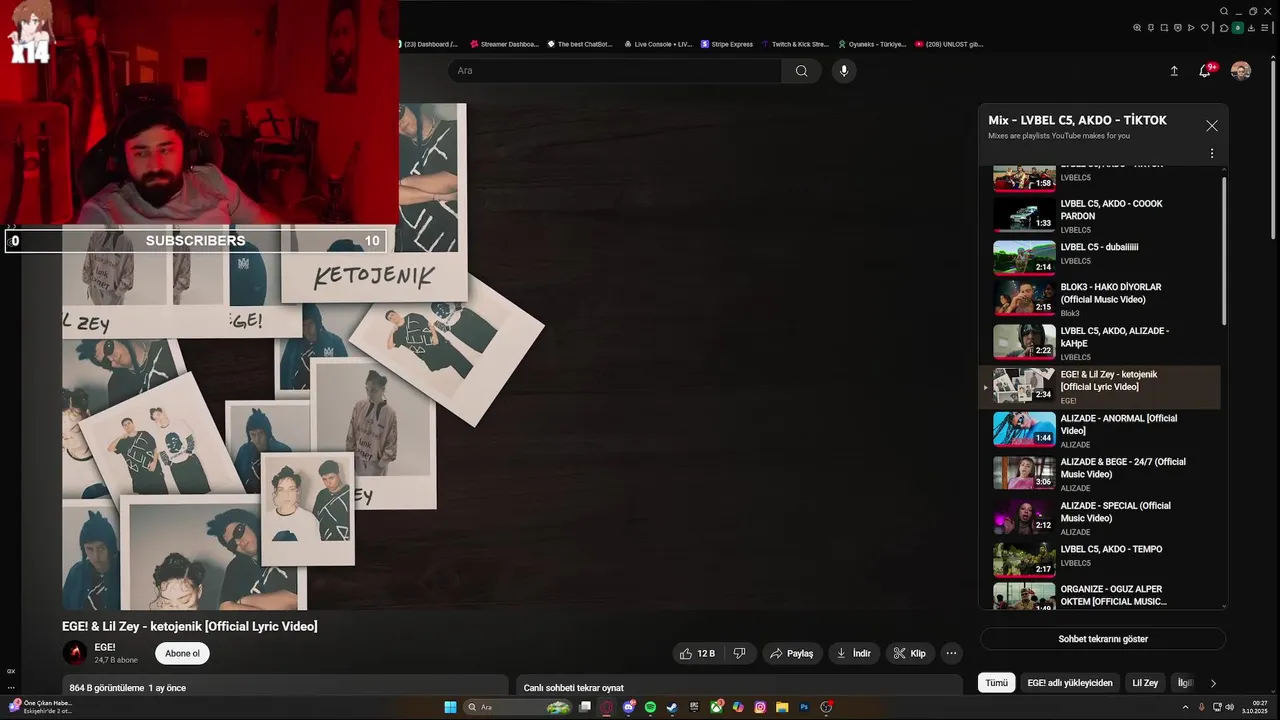The height and width of the screenshot is (720, 1280).
Task: Click Sohbet tekrarını göster button
Action: point(1103,639)
